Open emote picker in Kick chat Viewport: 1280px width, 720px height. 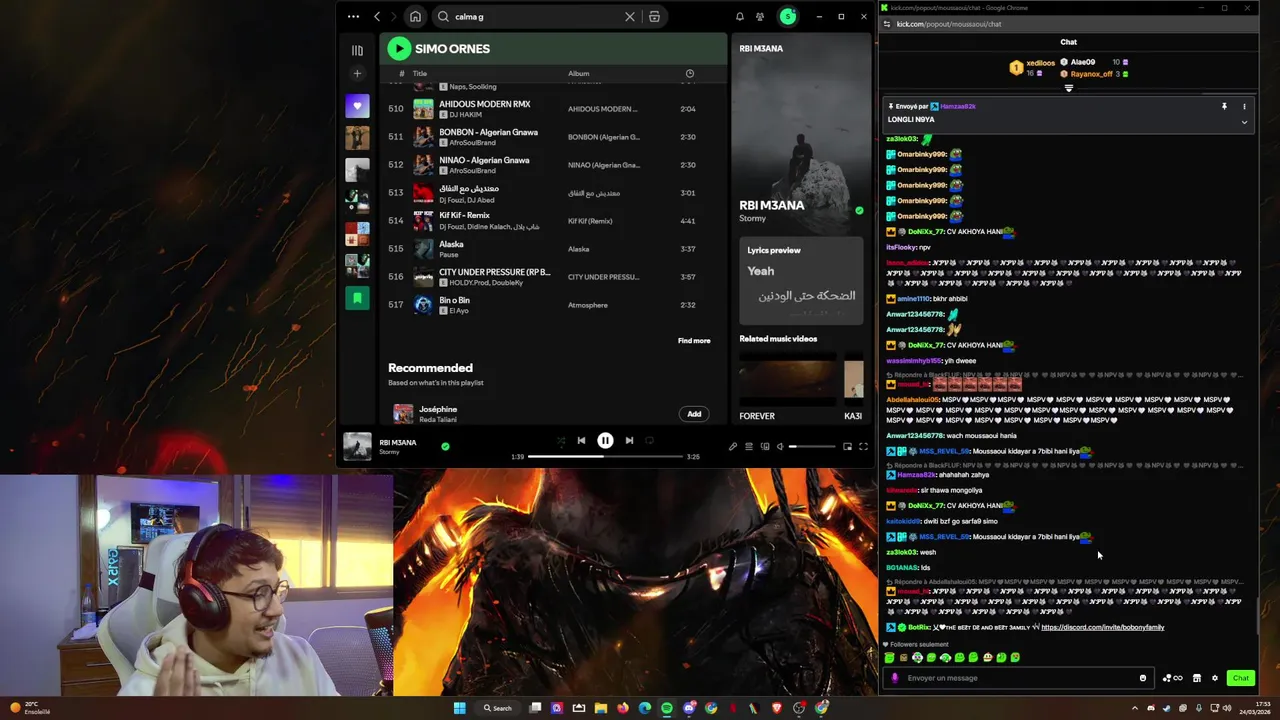point(1143,678)
